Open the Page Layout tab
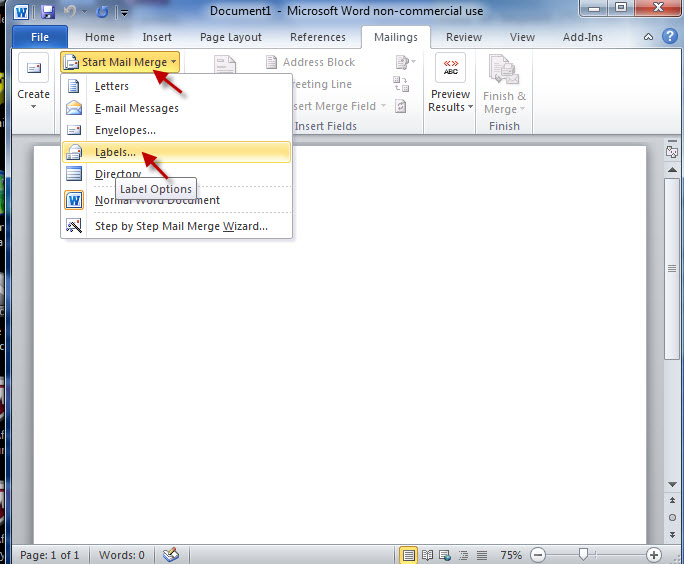This screenshot has width=684, height=564. coord(230,37)
